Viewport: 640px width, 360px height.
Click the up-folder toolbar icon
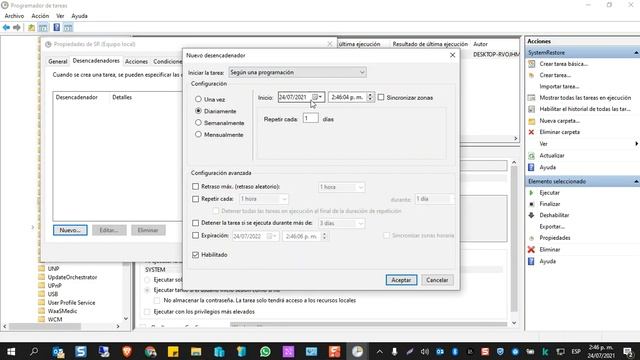31,28
